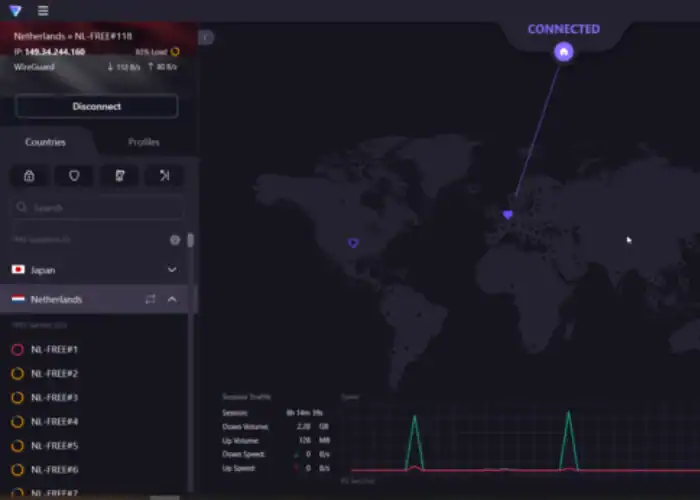The image size is (700, 500).
Task: Connect to server NL-FREE#1
Action: 94,350
